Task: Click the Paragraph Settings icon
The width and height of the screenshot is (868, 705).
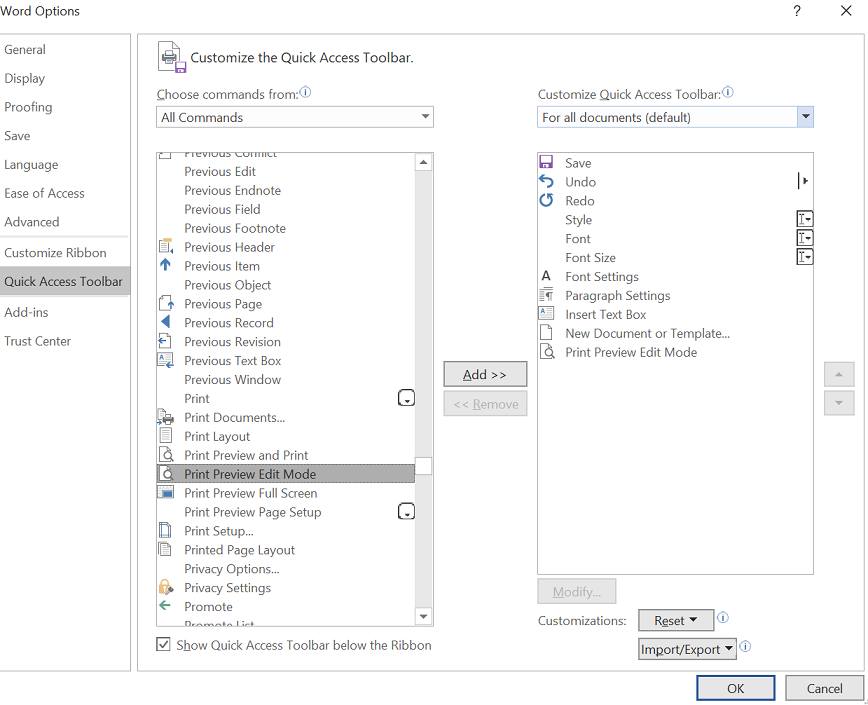Action: point(546,294)
